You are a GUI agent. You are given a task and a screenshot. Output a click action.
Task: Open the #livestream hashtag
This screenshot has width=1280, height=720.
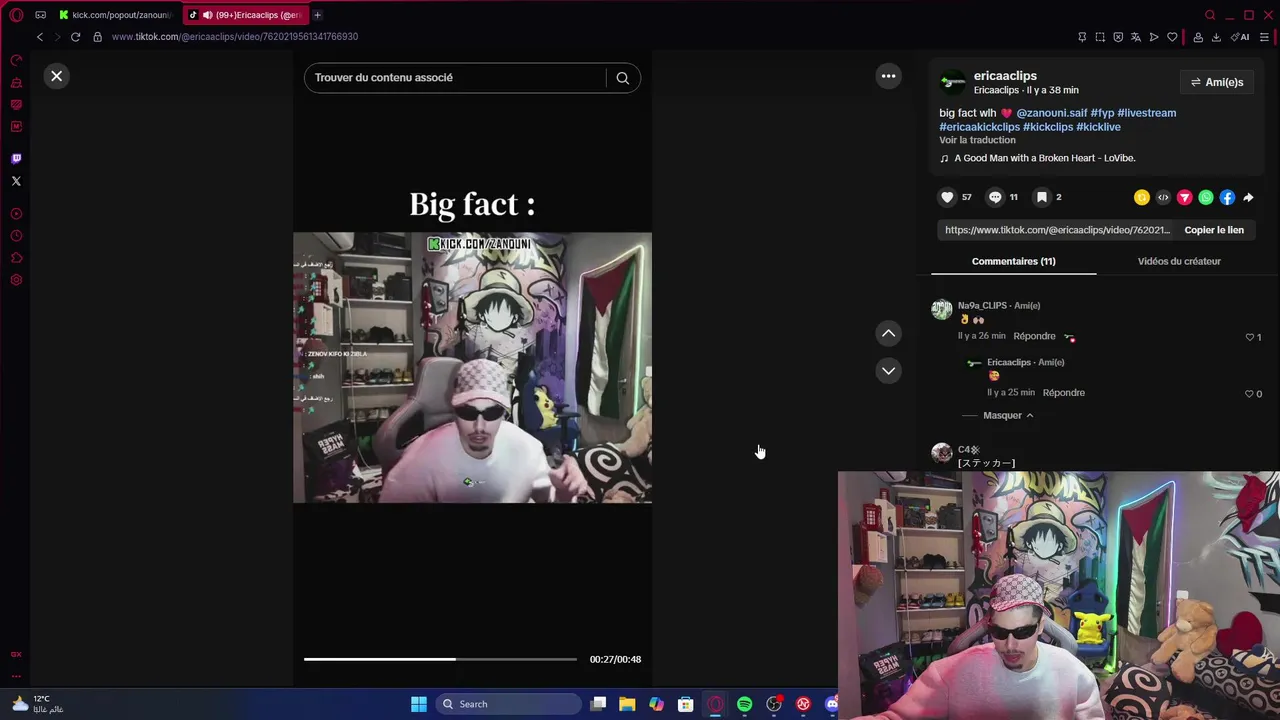point(1146,113)
